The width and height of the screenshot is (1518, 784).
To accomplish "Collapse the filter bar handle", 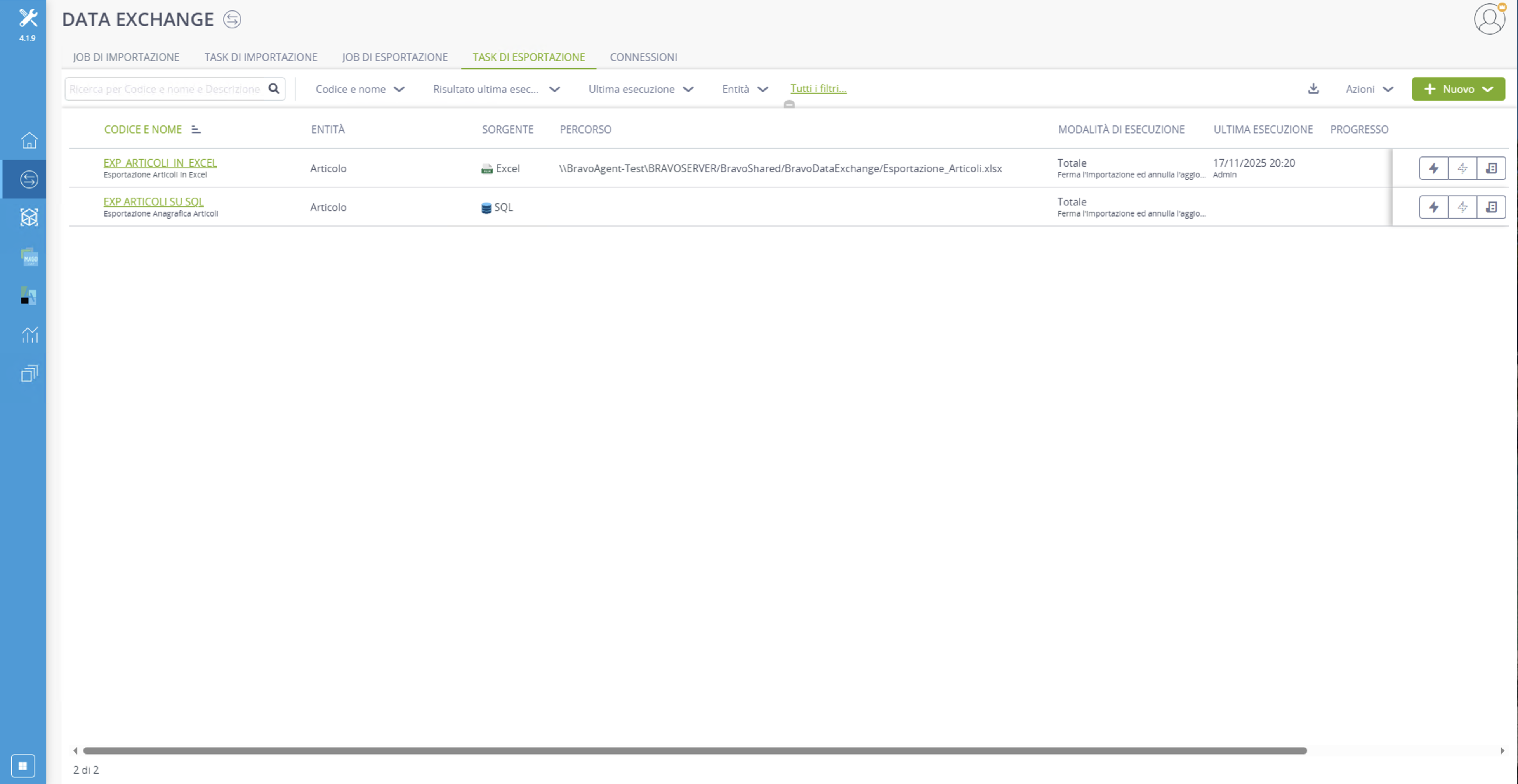I will click(x=789, y=104).
